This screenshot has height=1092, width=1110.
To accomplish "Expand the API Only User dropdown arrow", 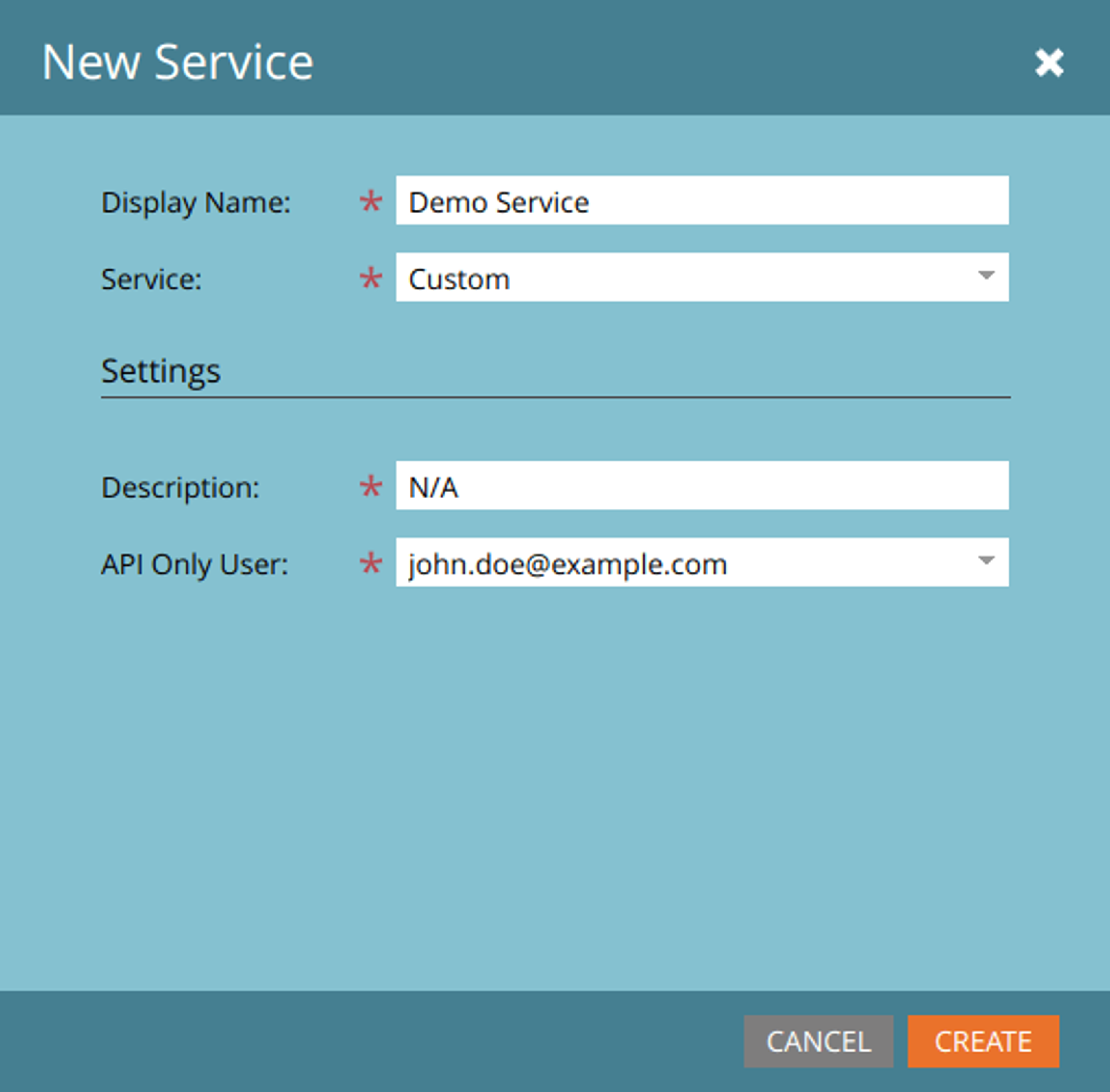I will point(986,561).
